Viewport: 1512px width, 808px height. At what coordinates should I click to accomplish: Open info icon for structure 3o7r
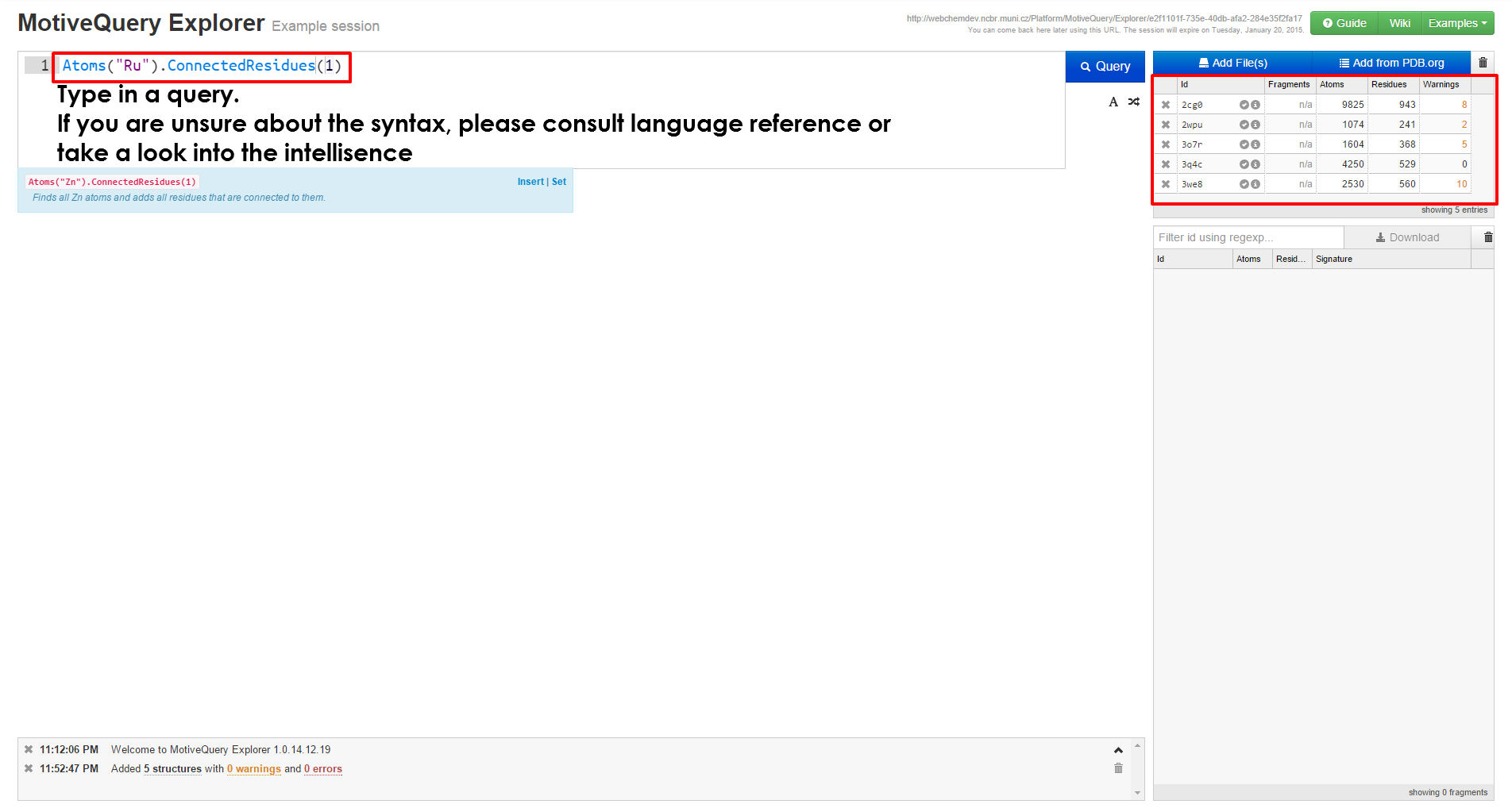pos(1255,144)
